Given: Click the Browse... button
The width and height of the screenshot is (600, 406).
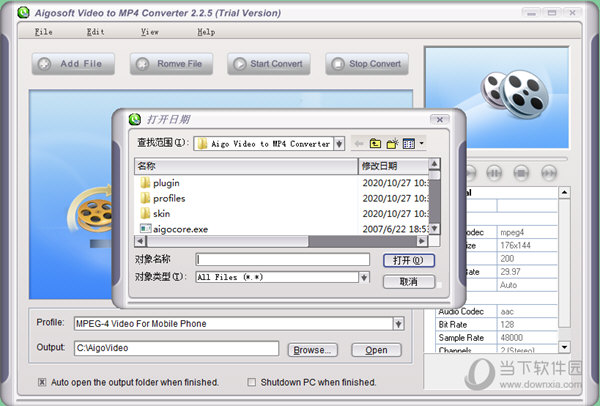Looking at the screenshot, I should click(x=312, y=350).
